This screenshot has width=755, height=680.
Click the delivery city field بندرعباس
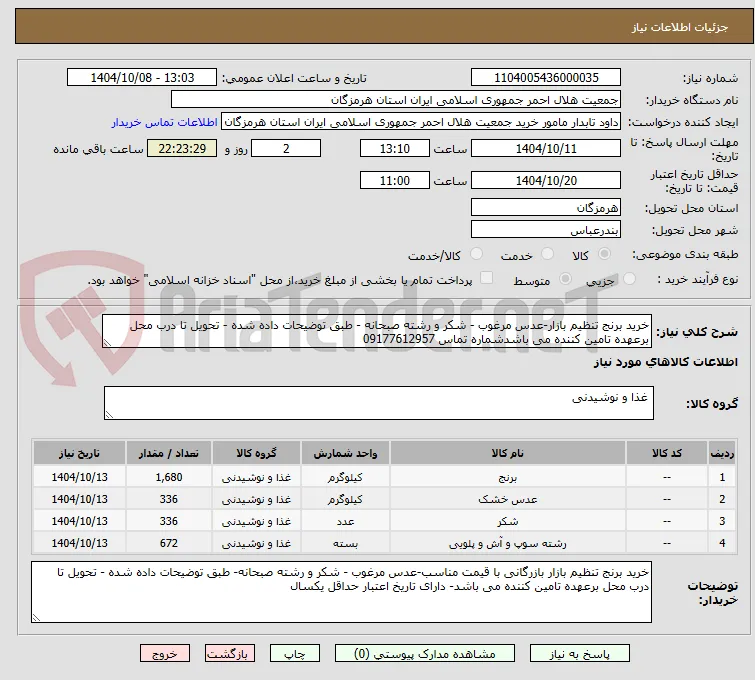[x=546, y=230]
